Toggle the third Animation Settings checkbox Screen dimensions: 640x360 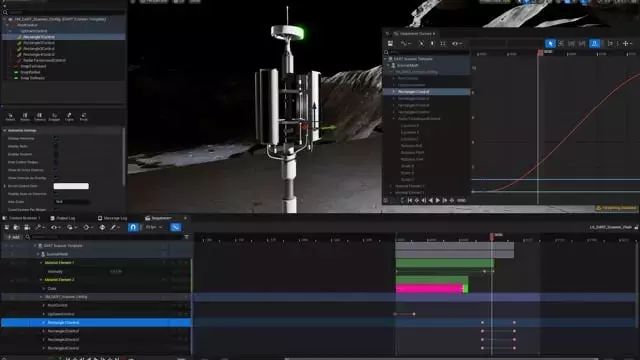pos(56,154)
